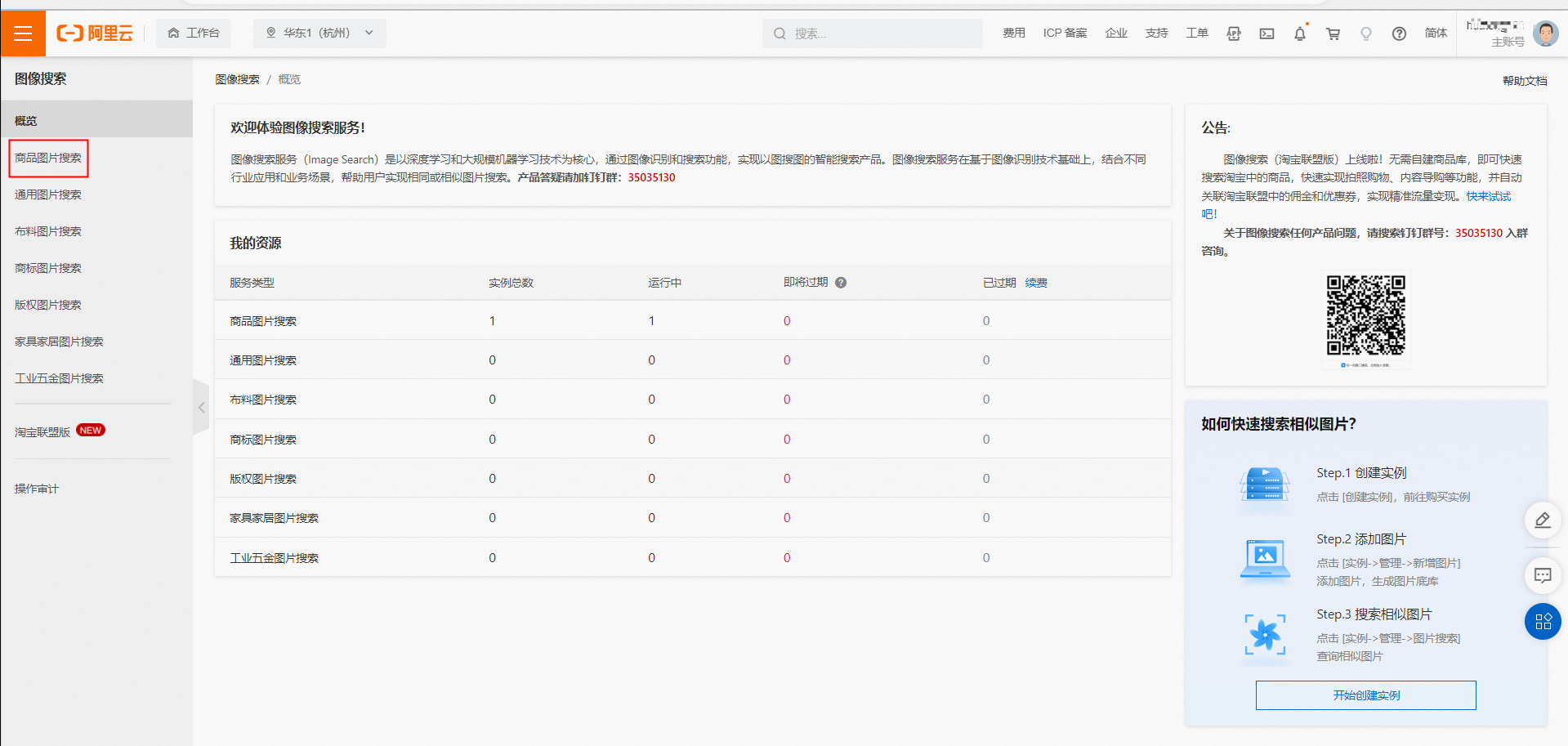Click 布料图片搜索 row in resources table
The image size is (1568, 746).
pyautogui.click(x=692, y=400)
